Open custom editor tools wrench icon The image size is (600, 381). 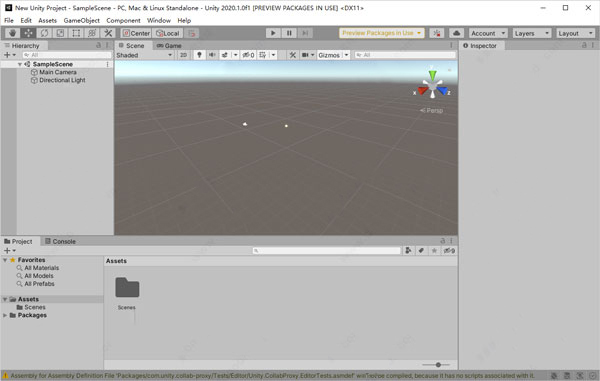click(108, 33)
